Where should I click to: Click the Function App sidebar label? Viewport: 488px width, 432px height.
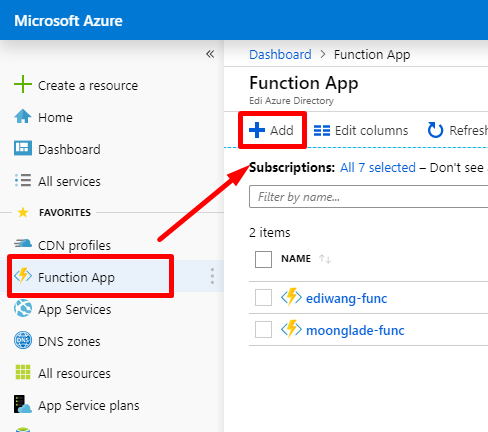pyautogui.click(x=76, y=278)
